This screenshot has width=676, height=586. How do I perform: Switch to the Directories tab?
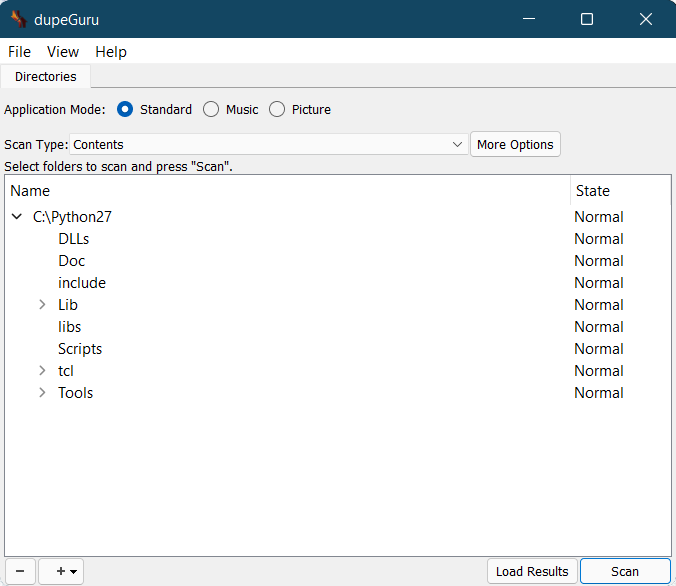tap(46, 76)
